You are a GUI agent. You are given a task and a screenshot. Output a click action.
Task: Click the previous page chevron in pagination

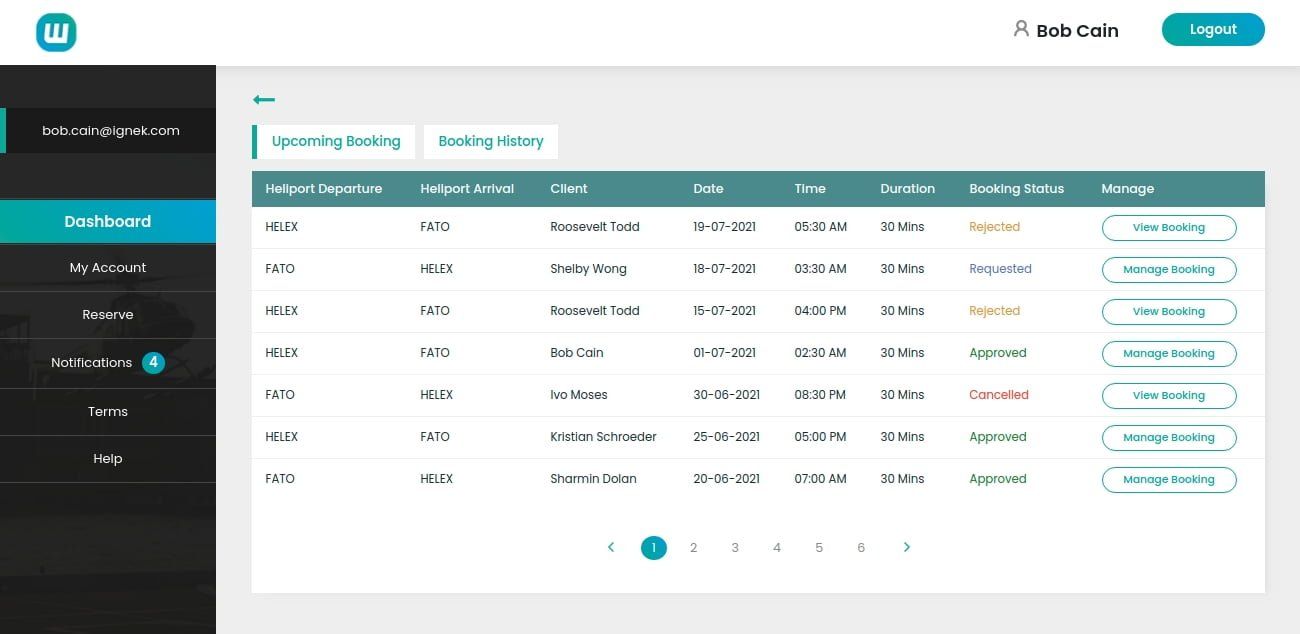611,547
